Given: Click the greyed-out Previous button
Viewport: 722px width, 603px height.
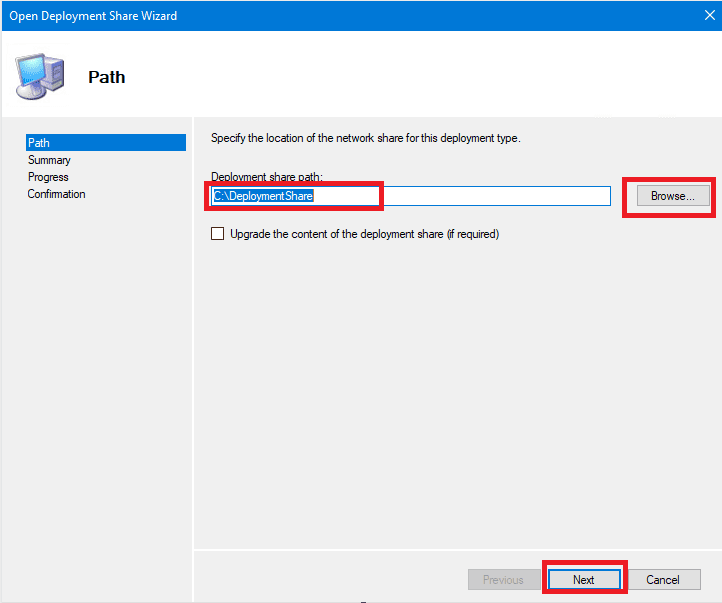Looking at the screenshot, I should [503, 579].
